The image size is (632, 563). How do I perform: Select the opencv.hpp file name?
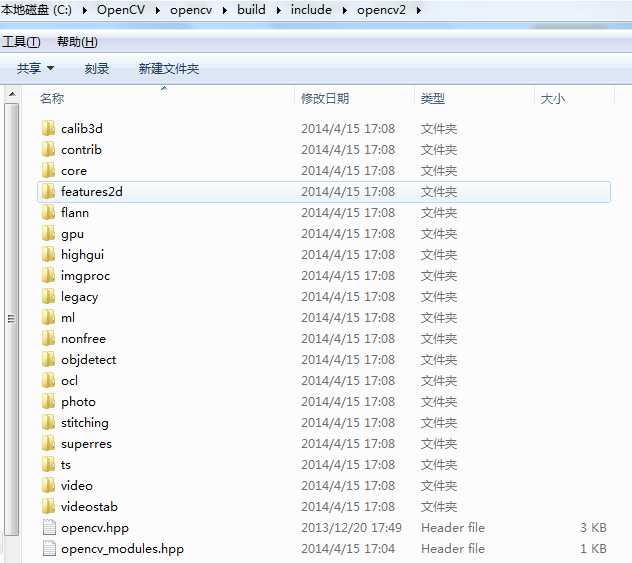pyautogui.click(x=95, y=528)
